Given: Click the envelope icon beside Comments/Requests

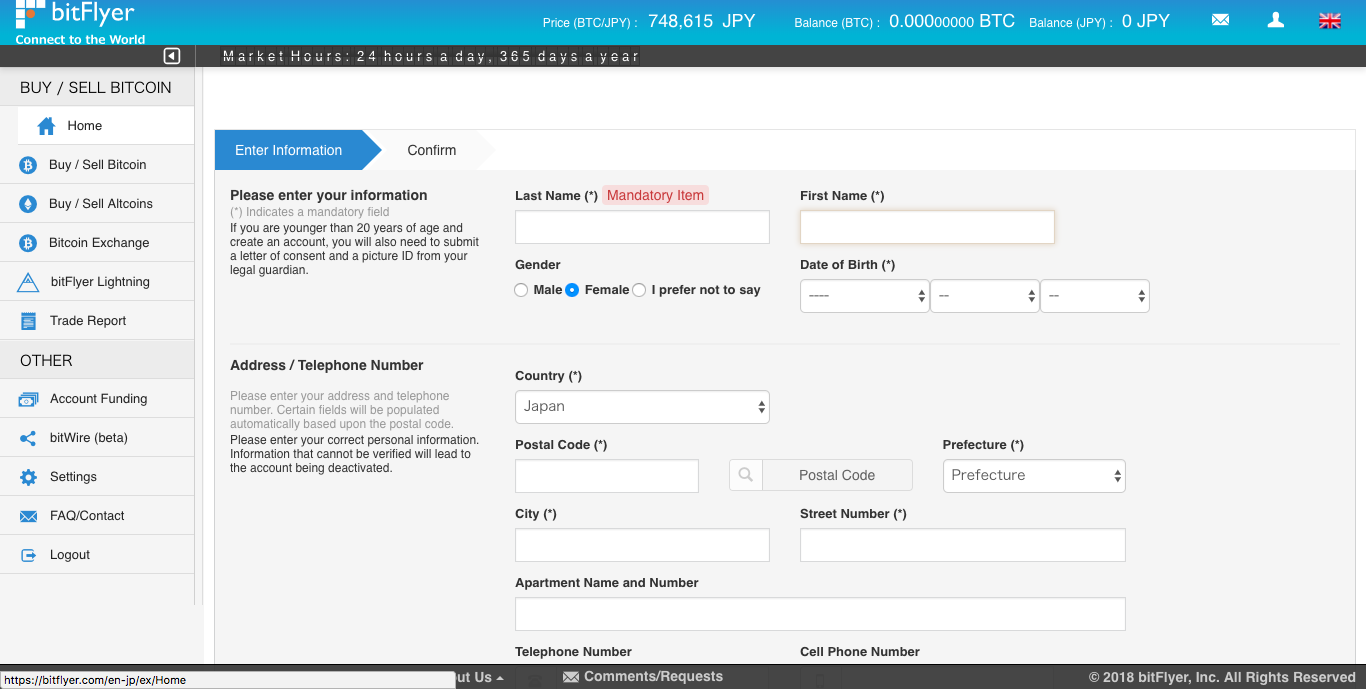Looking at the screenshot, I should coord(571,677).
